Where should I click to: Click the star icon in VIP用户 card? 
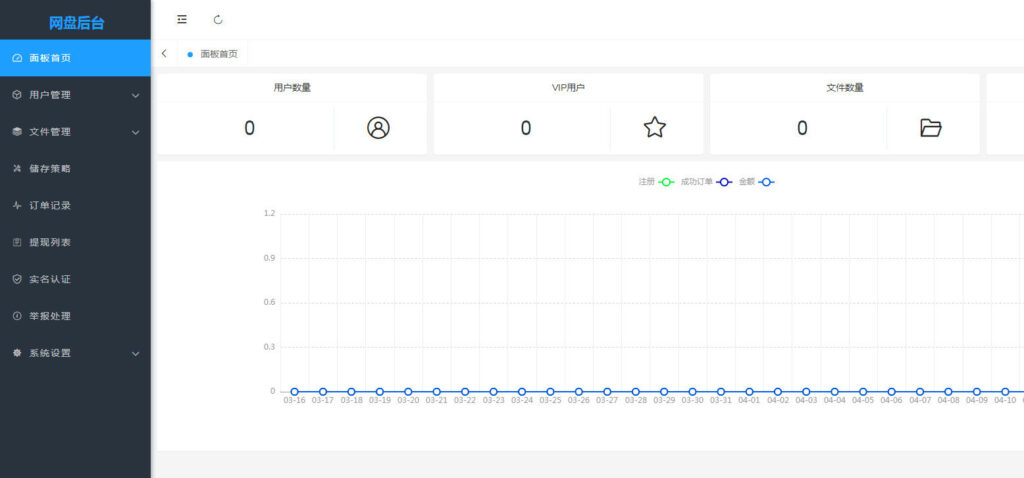tap(654, 127)
